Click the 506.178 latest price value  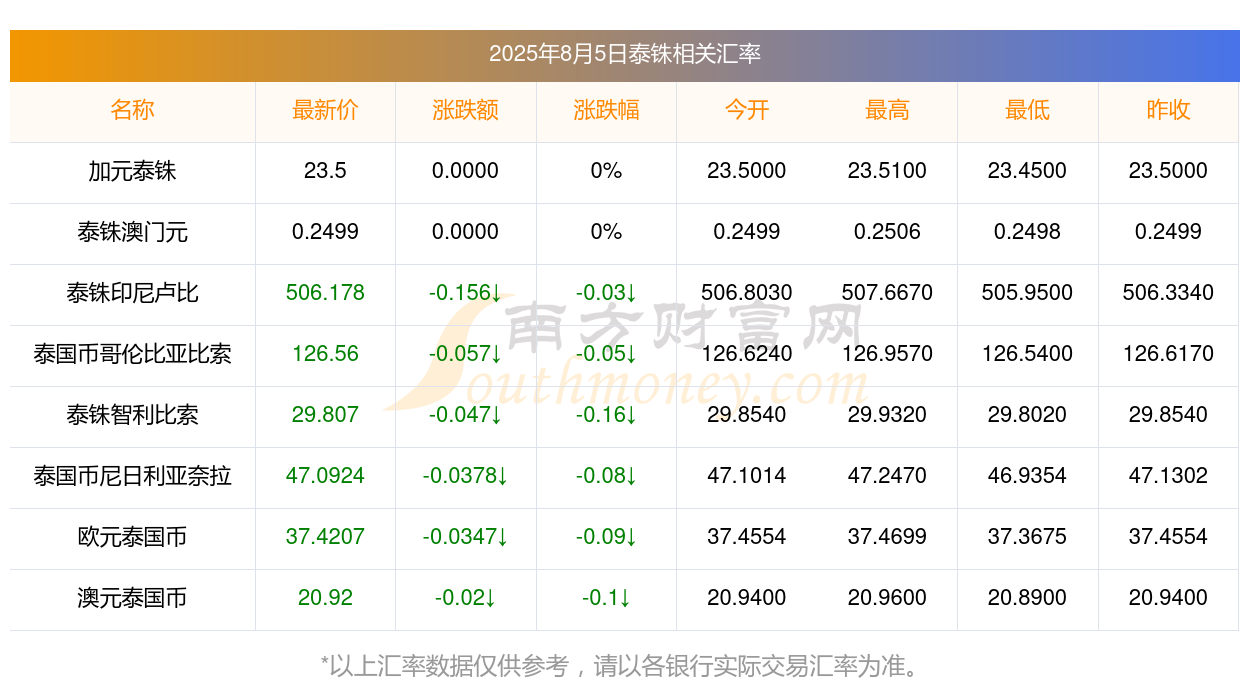(x=325, y=293)
